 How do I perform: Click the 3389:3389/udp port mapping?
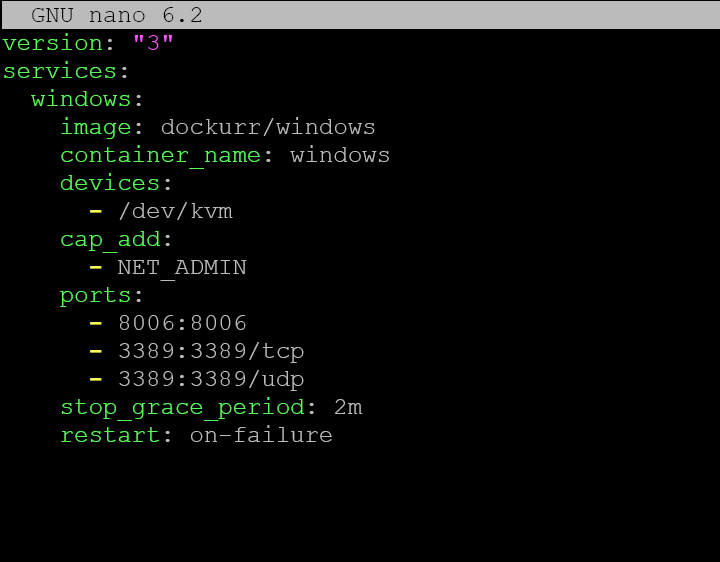click(211, 379)
